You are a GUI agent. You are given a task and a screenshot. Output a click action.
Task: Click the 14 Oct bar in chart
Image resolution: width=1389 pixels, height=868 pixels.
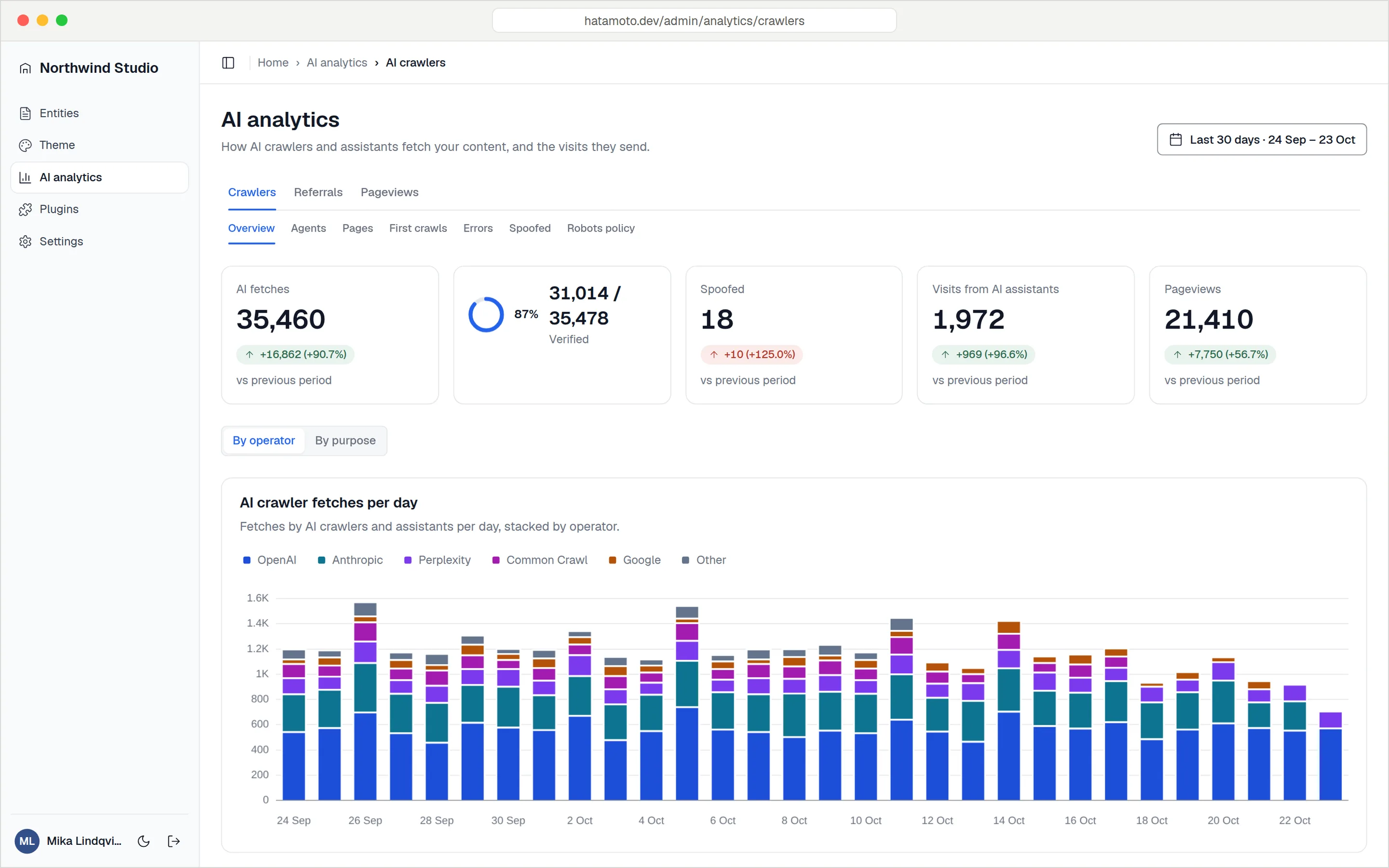1008,711
